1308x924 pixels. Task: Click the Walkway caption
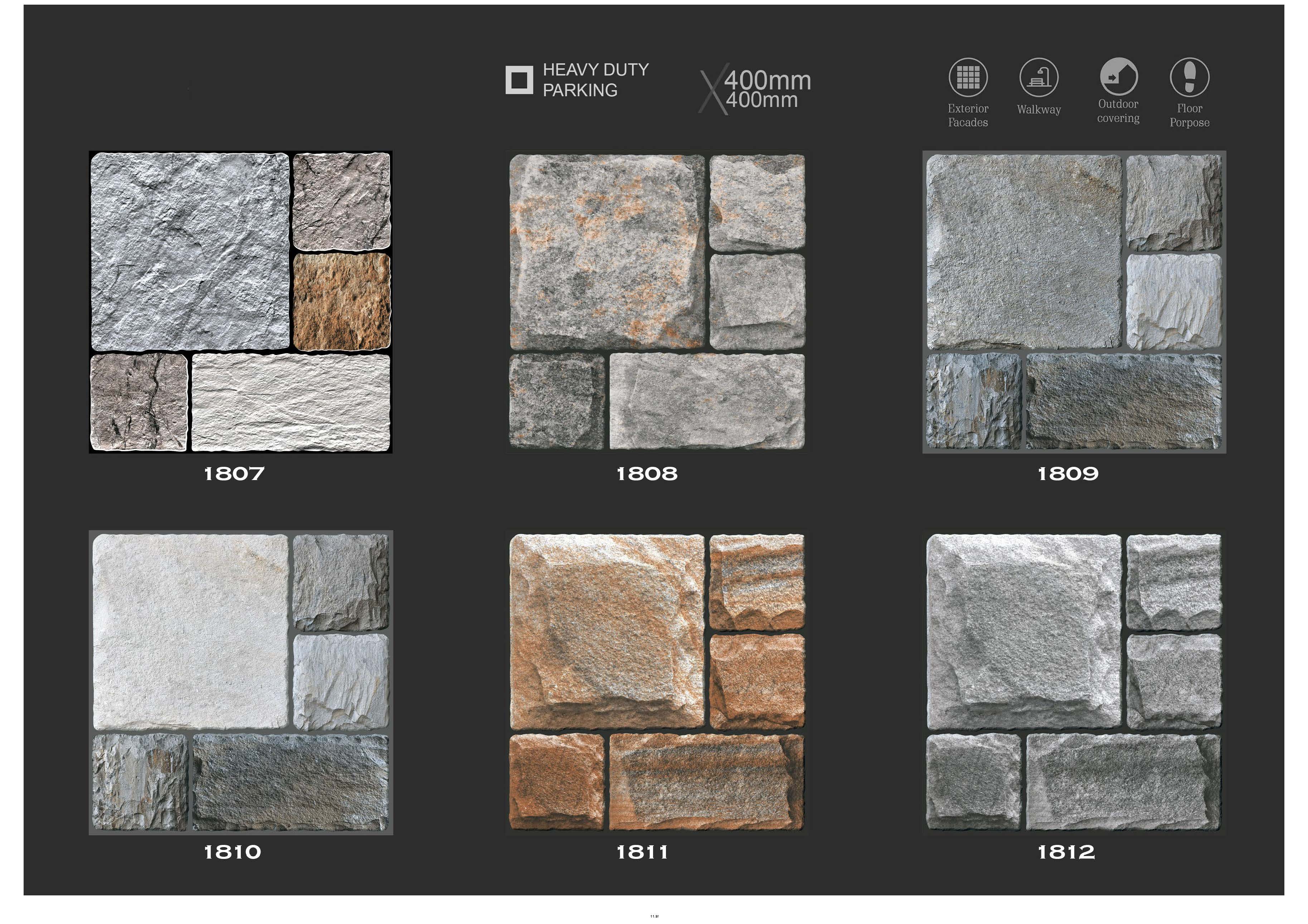point(1039,109)
